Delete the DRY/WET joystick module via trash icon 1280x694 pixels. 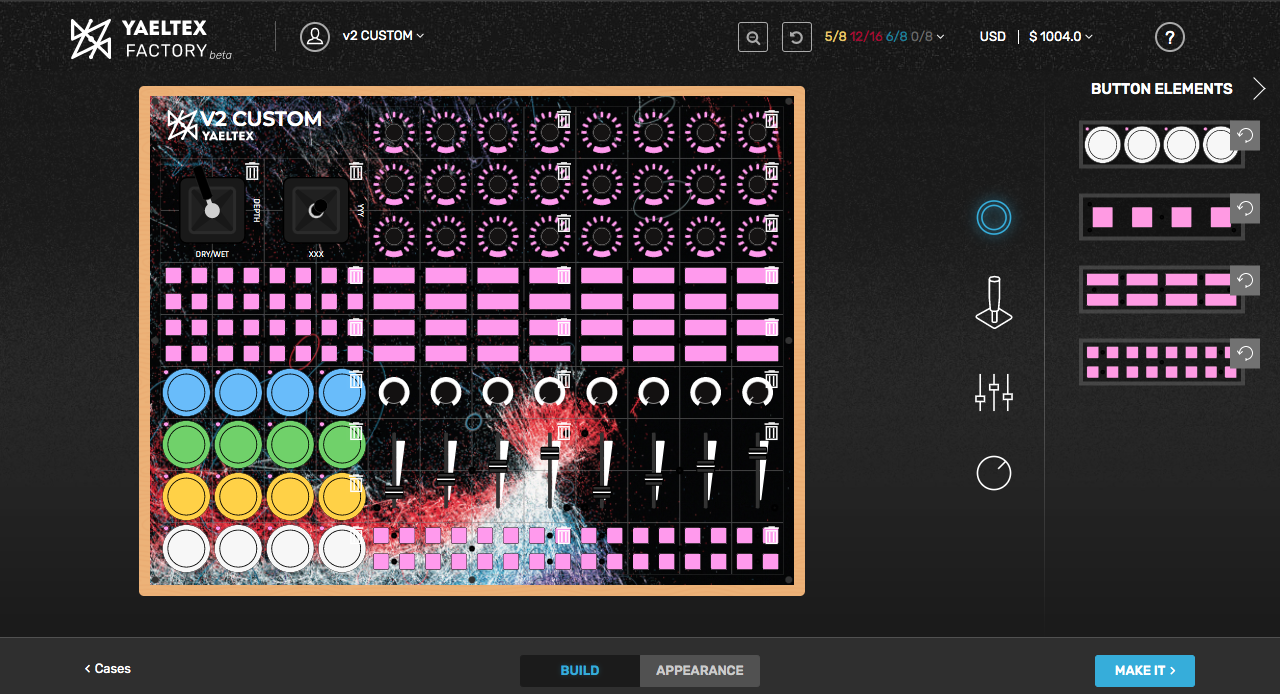(252, 171)
